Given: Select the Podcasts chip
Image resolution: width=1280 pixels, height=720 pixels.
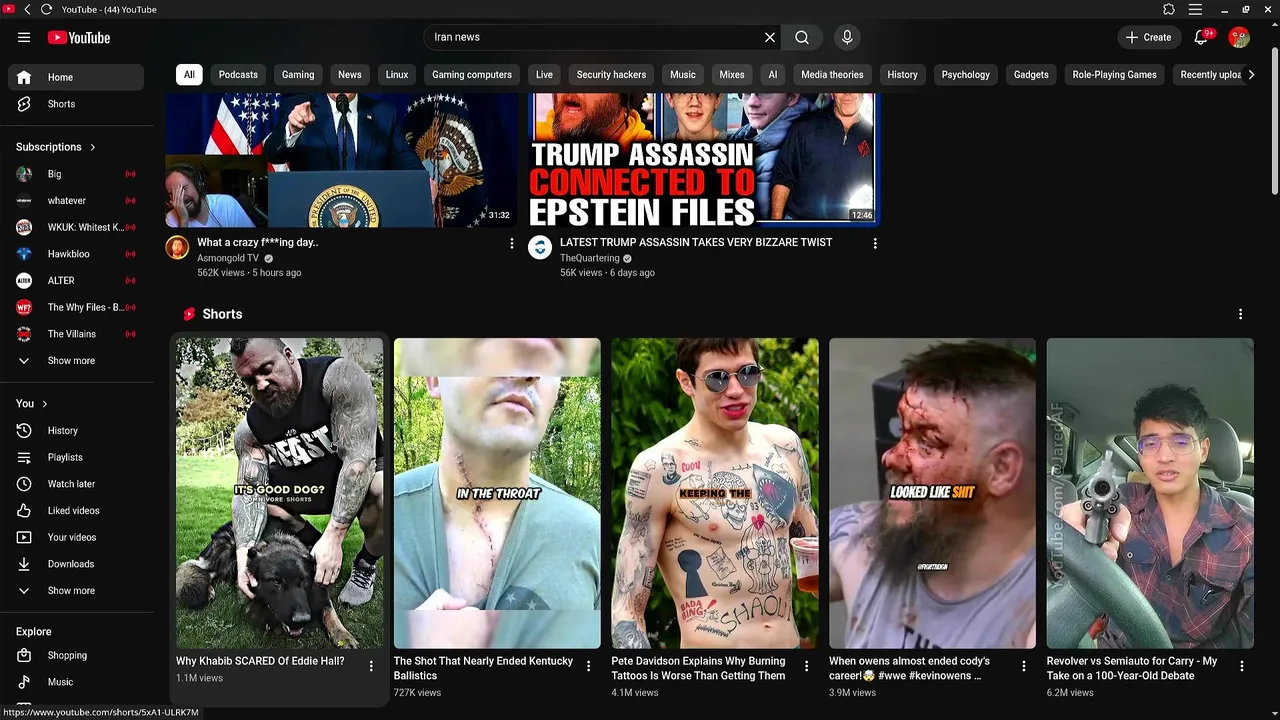Looking at the screenshot, I should [238, 75].
